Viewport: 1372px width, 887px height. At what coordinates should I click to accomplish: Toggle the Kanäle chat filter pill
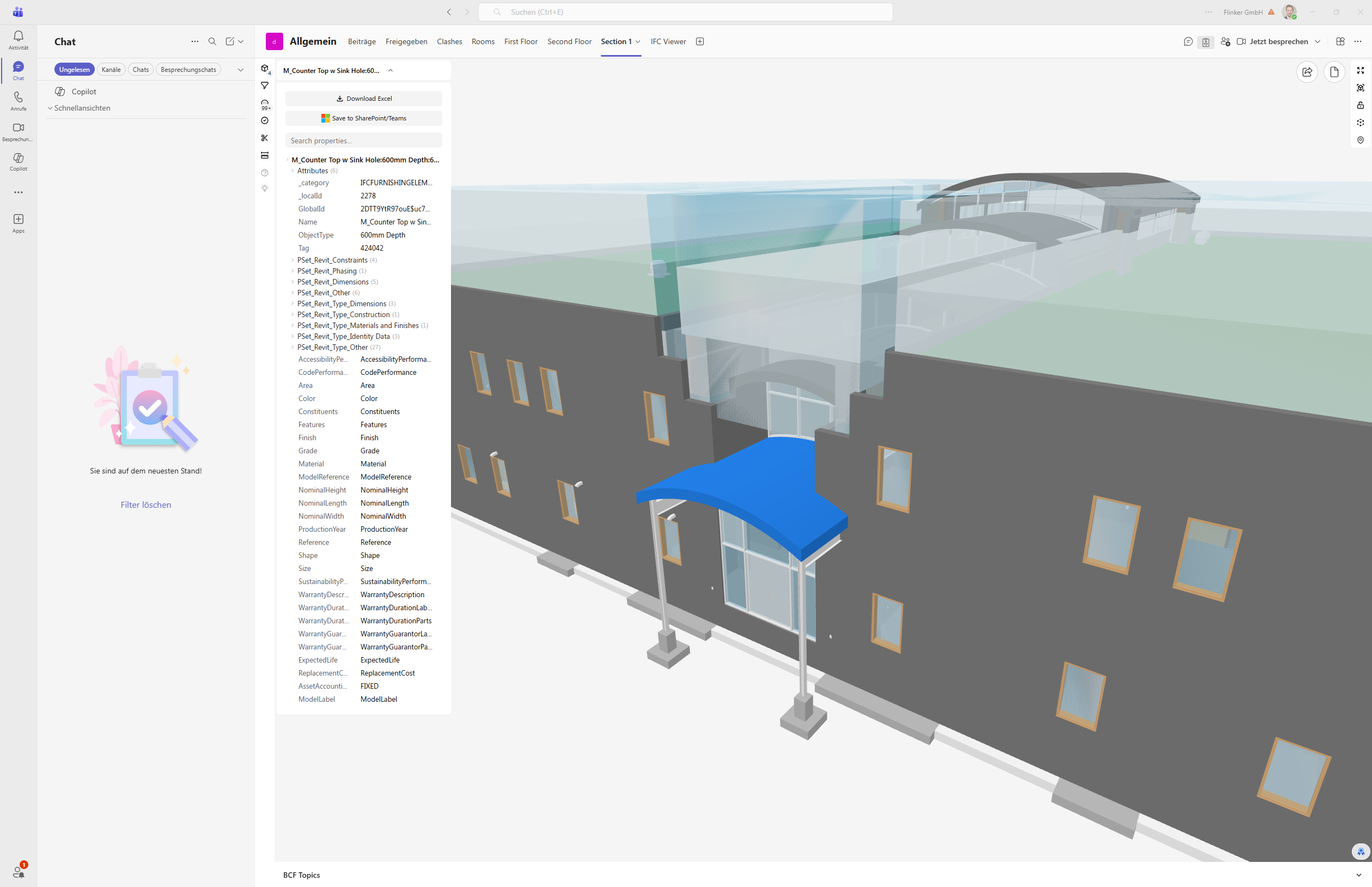tap(111, 70)
